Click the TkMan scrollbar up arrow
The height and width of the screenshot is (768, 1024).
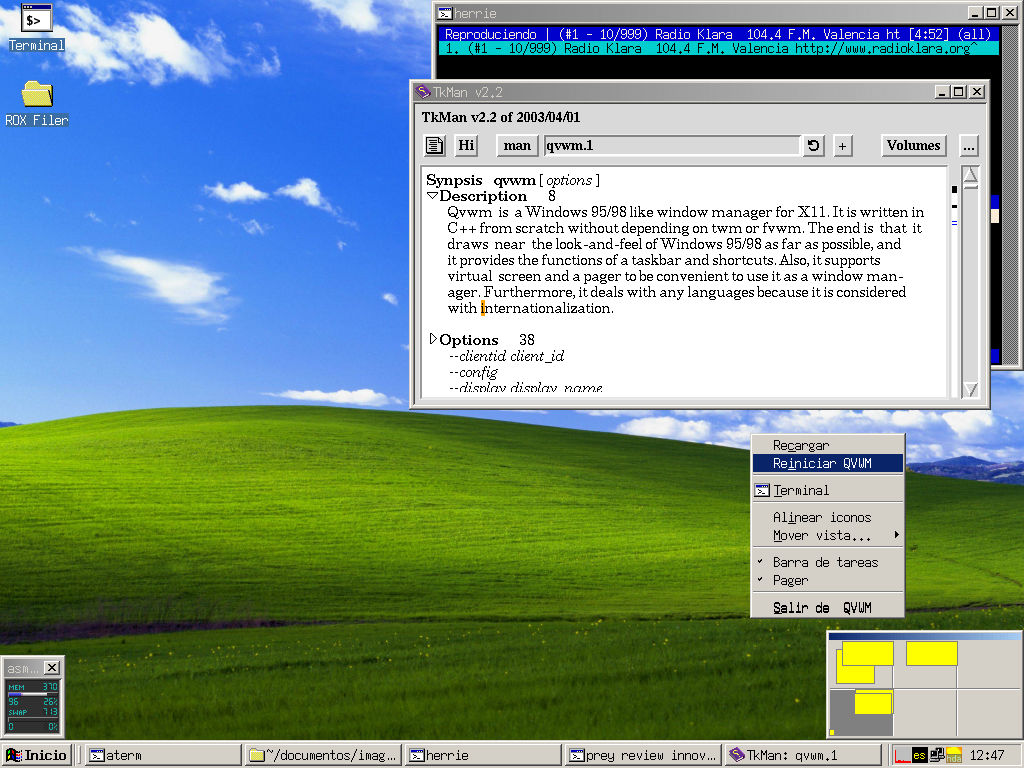tap(970, 176)
